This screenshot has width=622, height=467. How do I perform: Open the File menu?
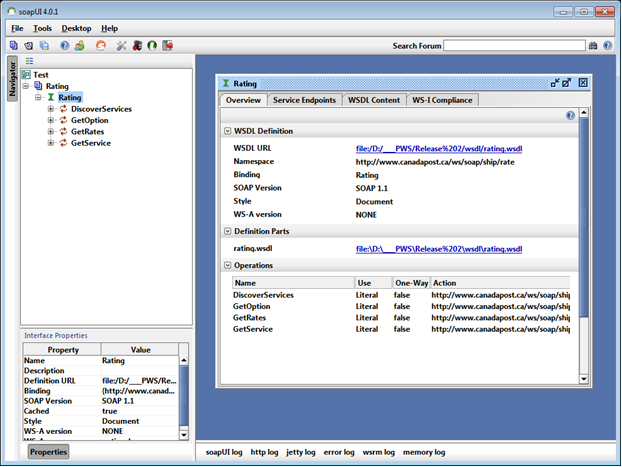tap(17, 29)
